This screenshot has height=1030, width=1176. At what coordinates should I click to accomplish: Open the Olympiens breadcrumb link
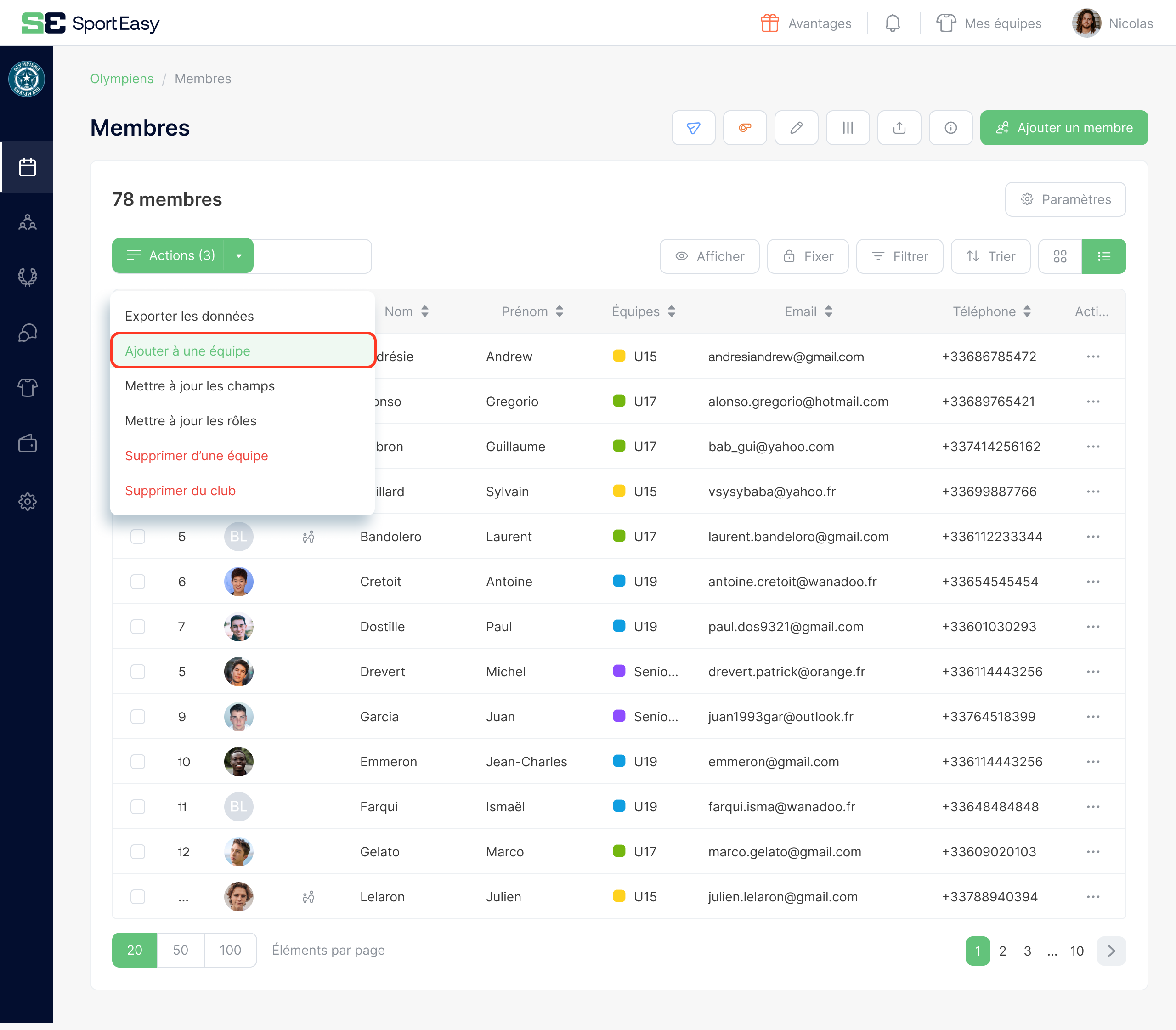(121, 79)
